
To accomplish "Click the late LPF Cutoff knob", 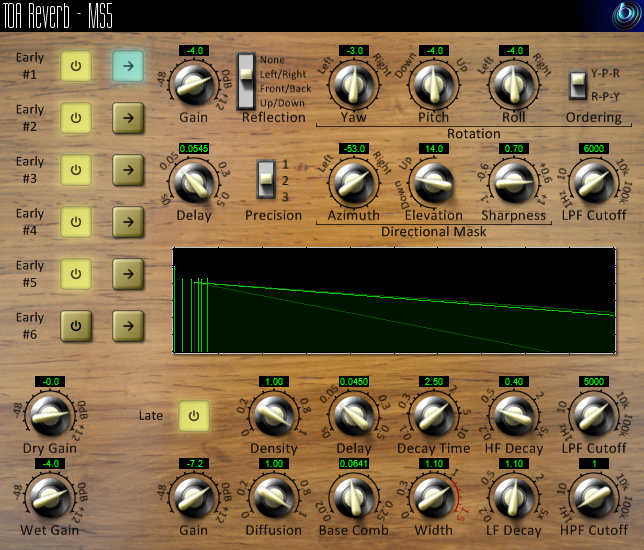I will (x=594, y=416).
